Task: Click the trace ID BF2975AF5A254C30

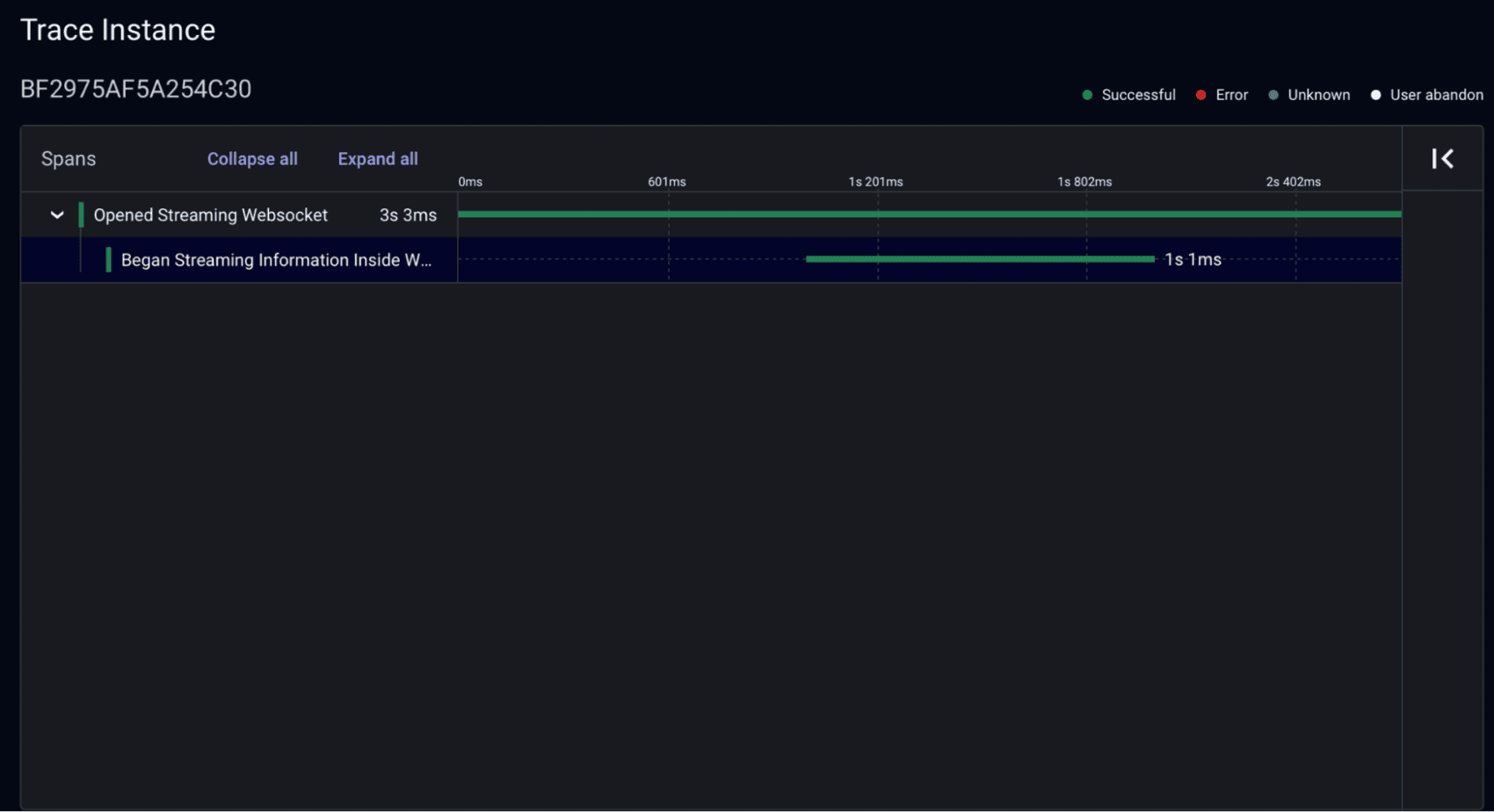Action: tap(136, 90)
